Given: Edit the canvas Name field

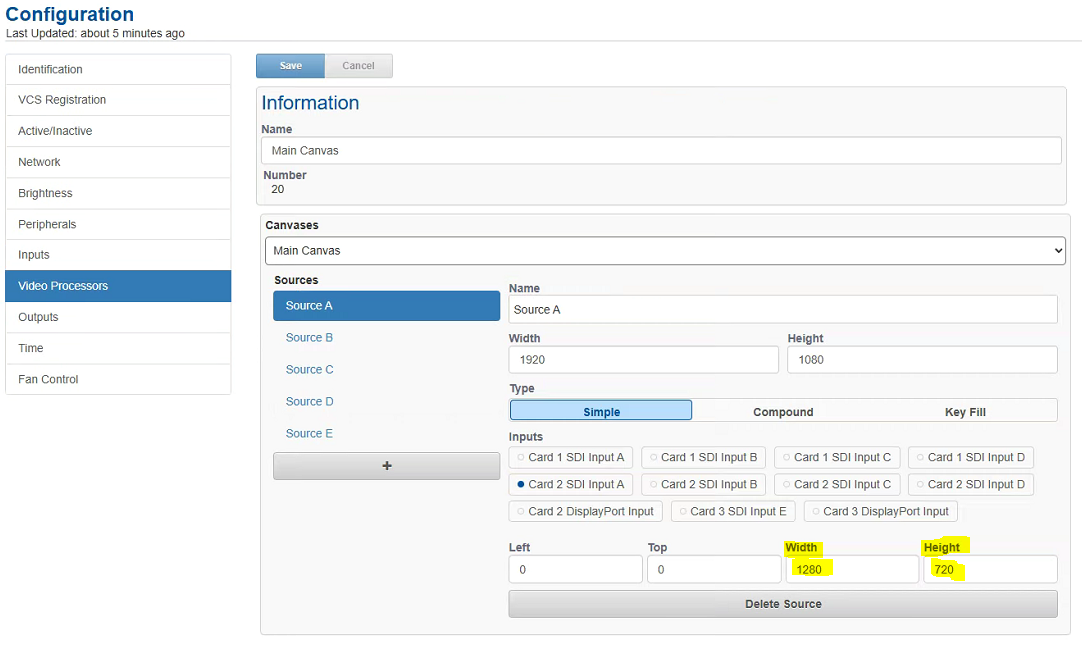Looking at the screenshot, I should 660,151.
